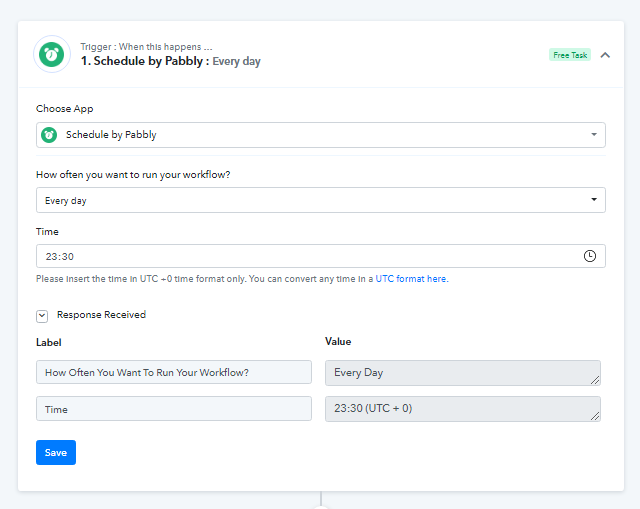Click the Every Day value box

pos(463,373)
